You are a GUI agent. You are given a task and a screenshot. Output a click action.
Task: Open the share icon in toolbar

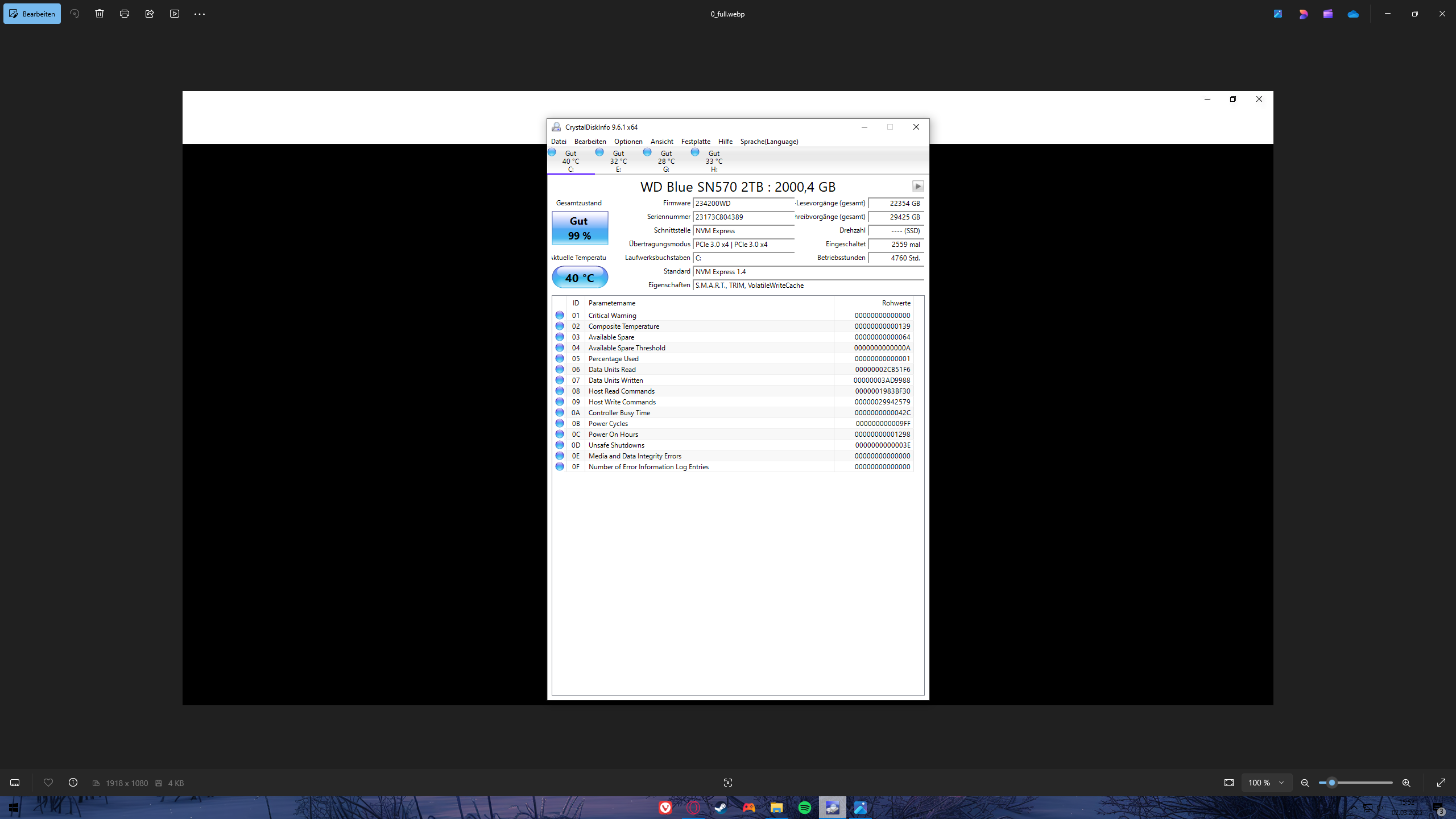(x=150, y=14)
